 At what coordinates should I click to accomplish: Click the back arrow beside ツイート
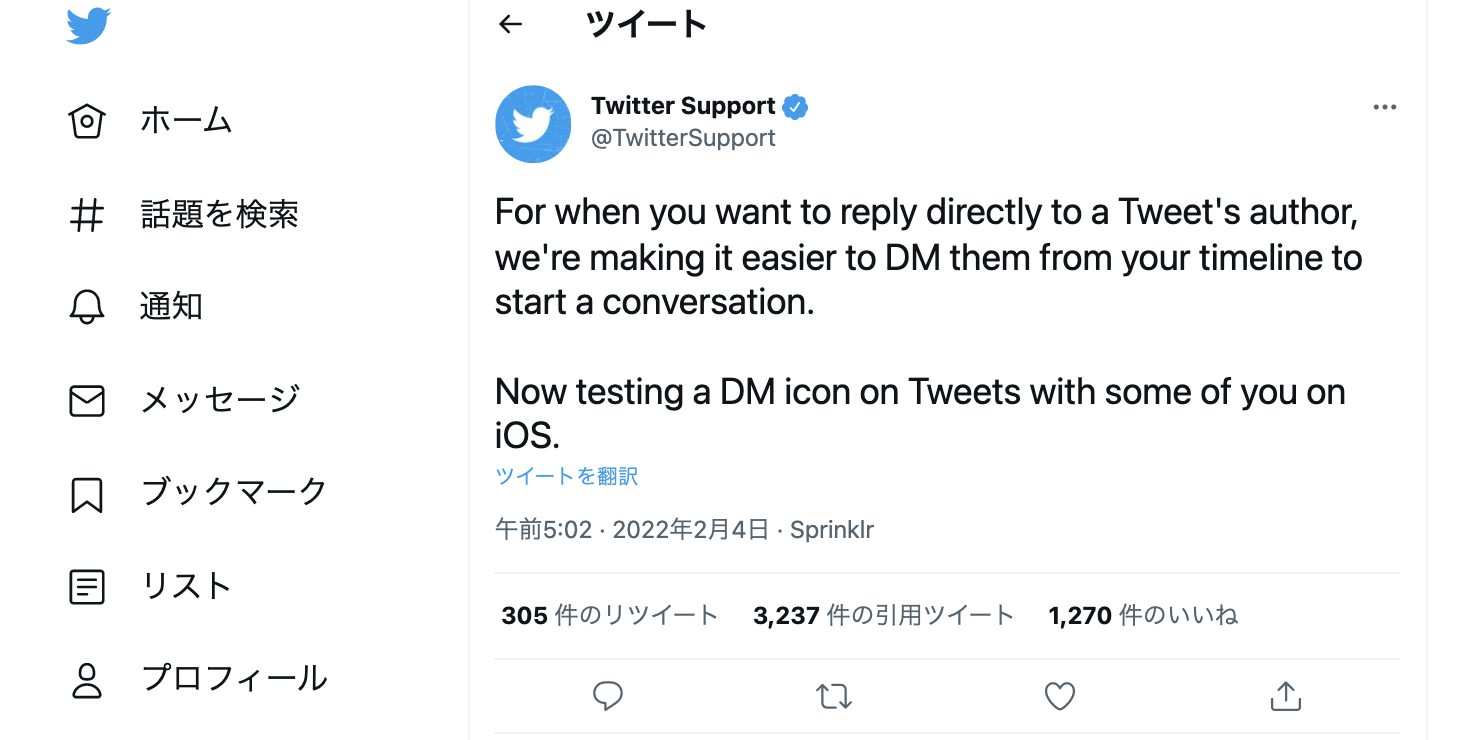511,25
